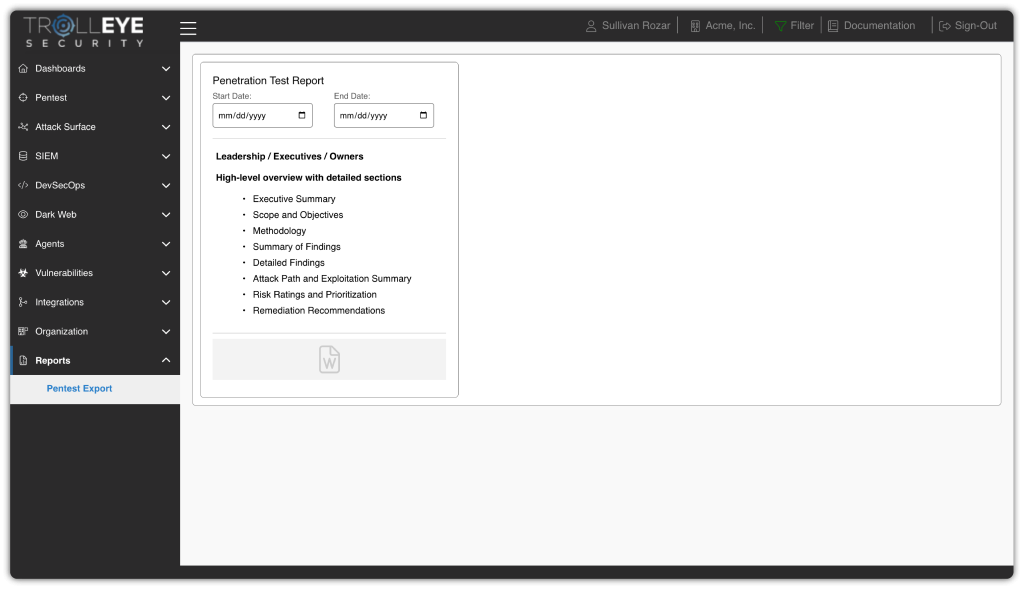
Task: Open the DevSecOps sidebar menu
Action: [60, 186]
